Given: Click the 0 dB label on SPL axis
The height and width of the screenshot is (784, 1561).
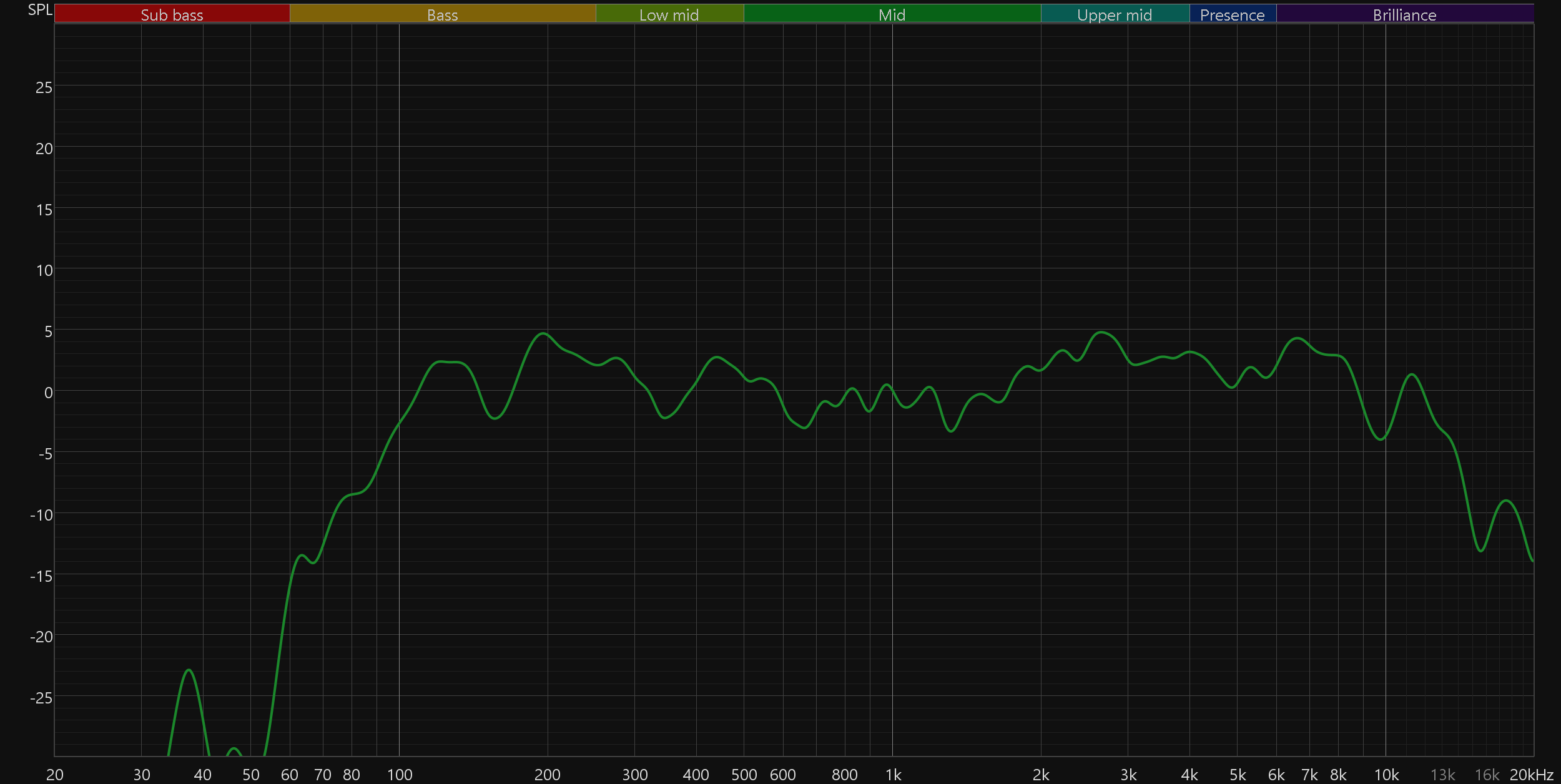Looking at the screenshot, I should point(48,393).
